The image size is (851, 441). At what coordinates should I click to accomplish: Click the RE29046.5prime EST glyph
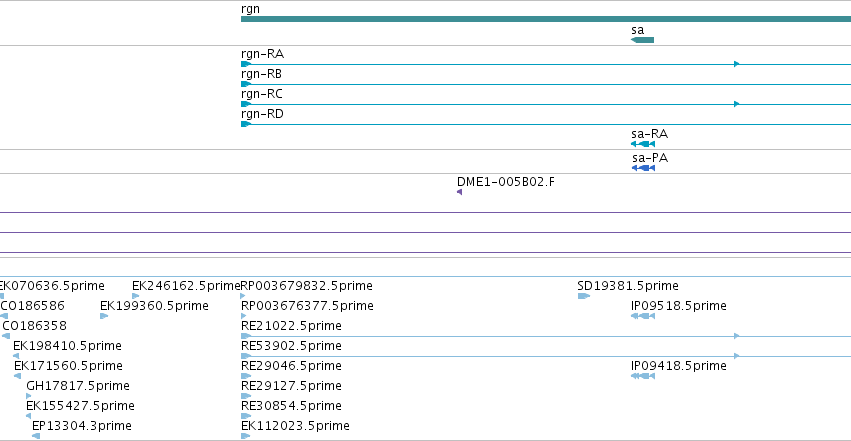point(246,376)
